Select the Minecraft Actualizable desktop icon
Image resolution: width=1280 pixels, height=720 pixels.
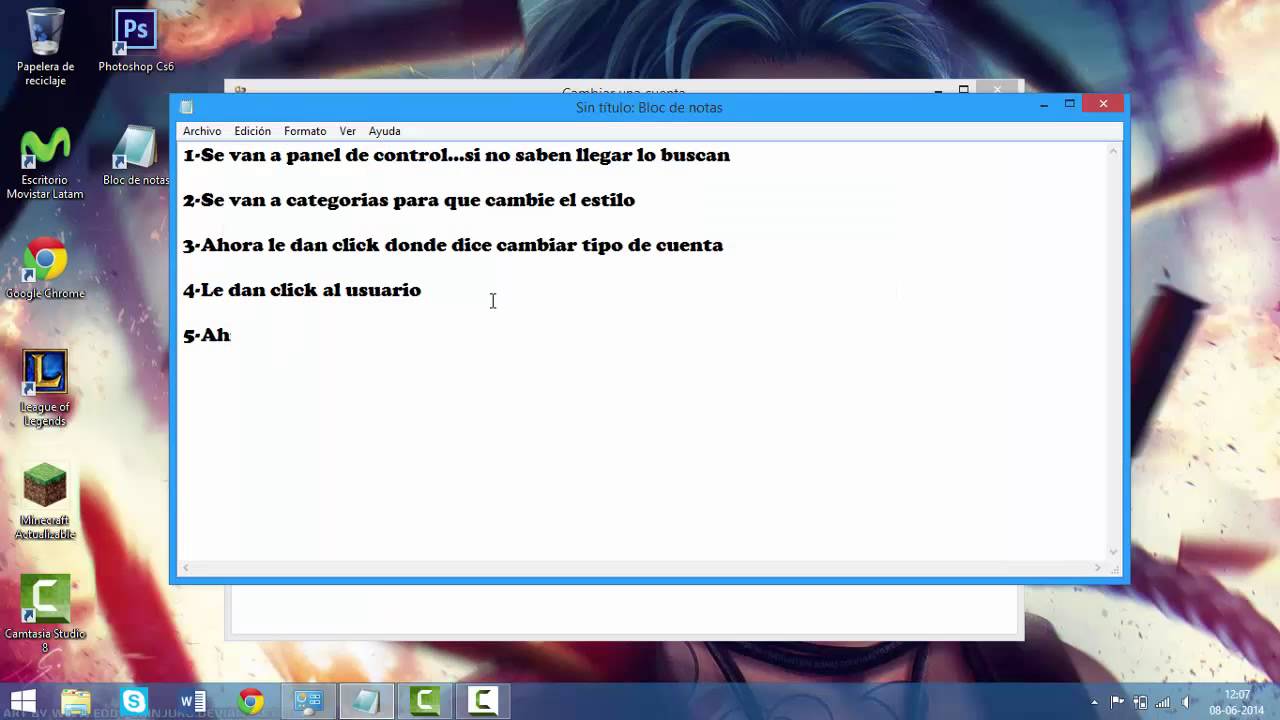45,502
